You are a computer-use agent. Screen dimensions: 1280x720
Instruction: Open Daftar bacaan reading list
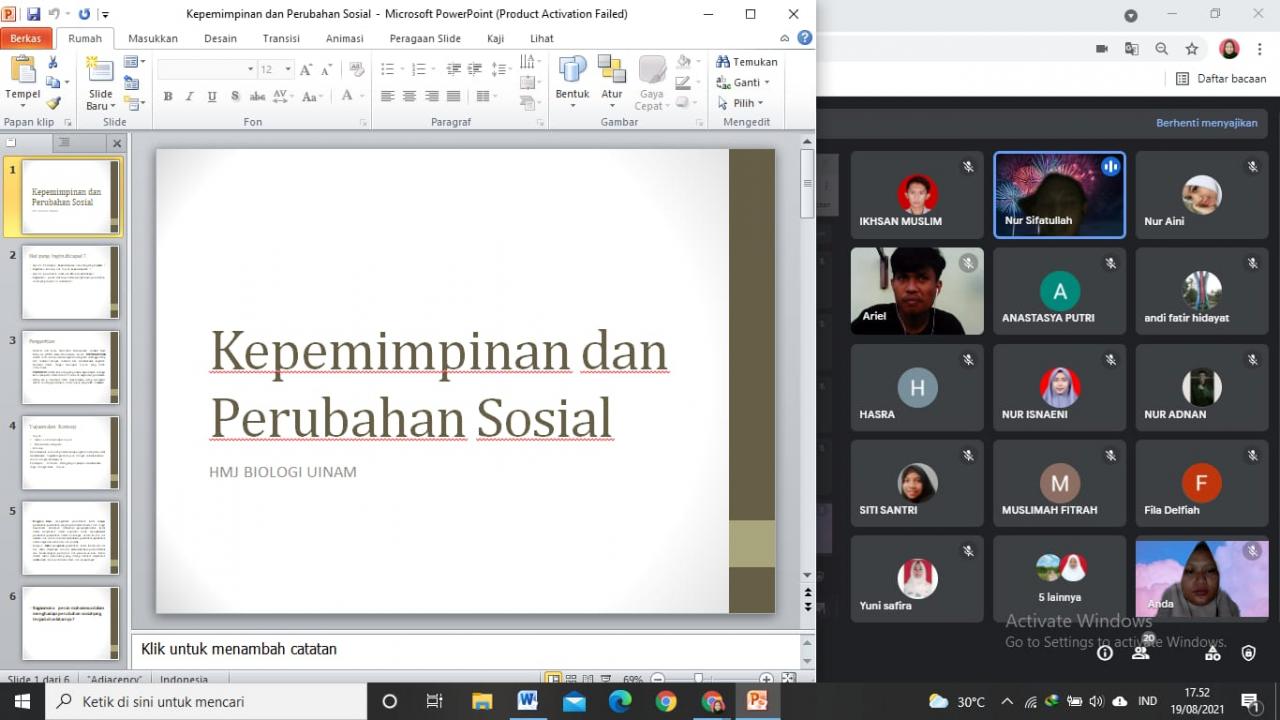1220,79
